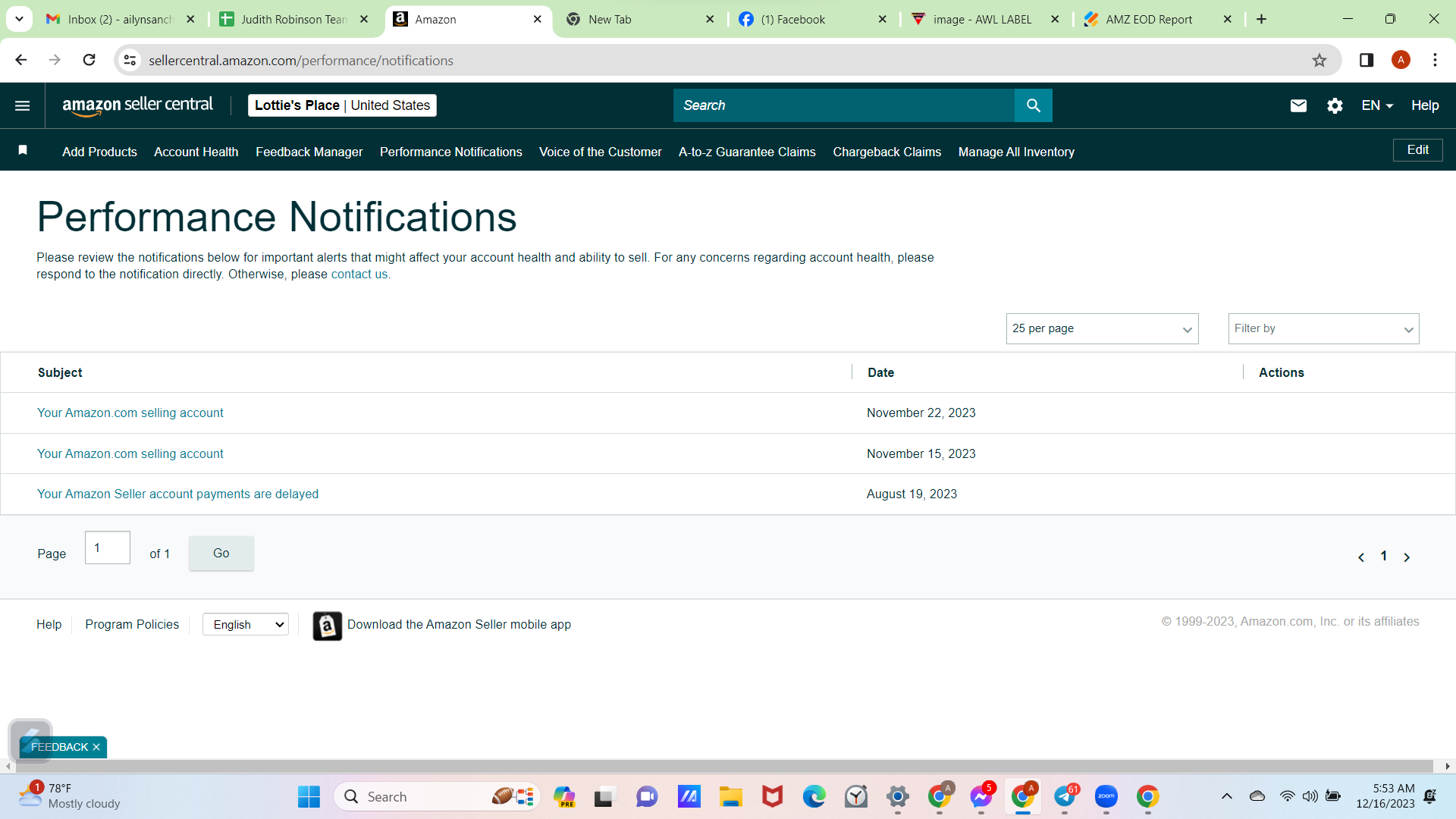
Task: Click the Amazon Seller app icon
Action: pos(327,626)
